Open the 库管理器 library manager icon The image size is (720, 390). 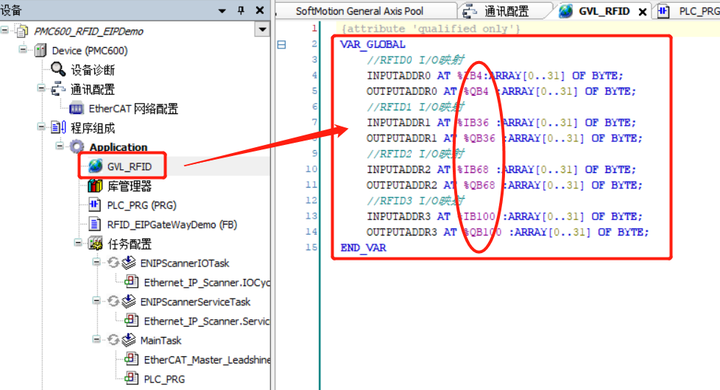[x=95, y=186]
